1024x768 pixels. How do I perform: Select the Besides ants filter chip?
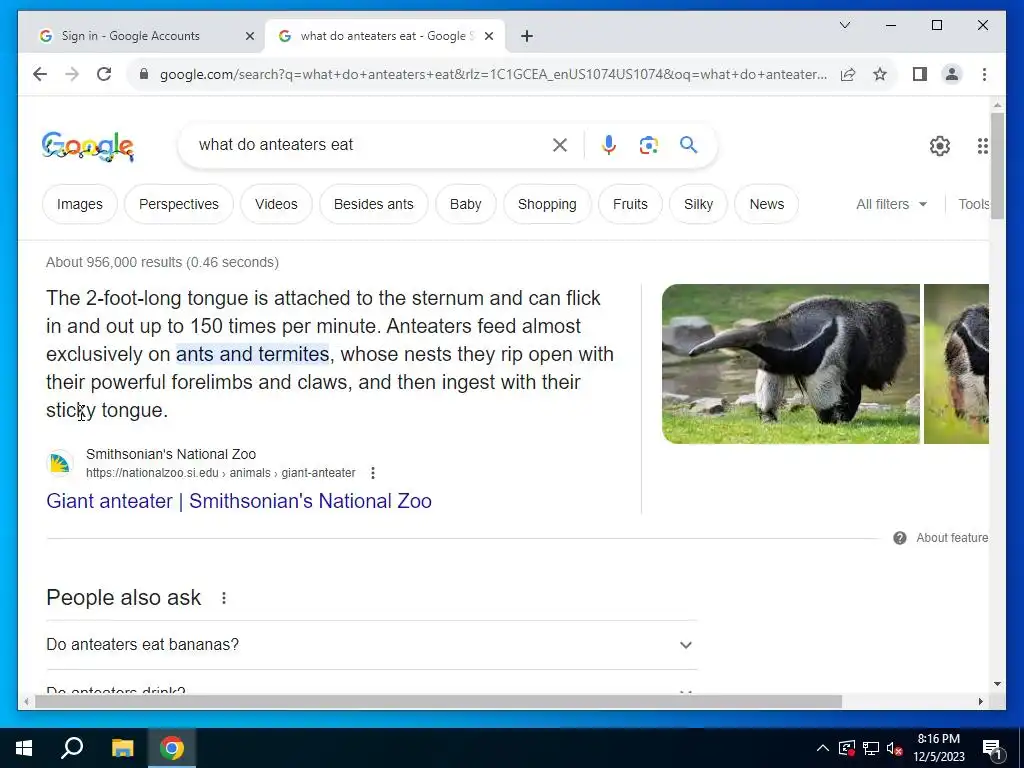click(x=374, y=204)
